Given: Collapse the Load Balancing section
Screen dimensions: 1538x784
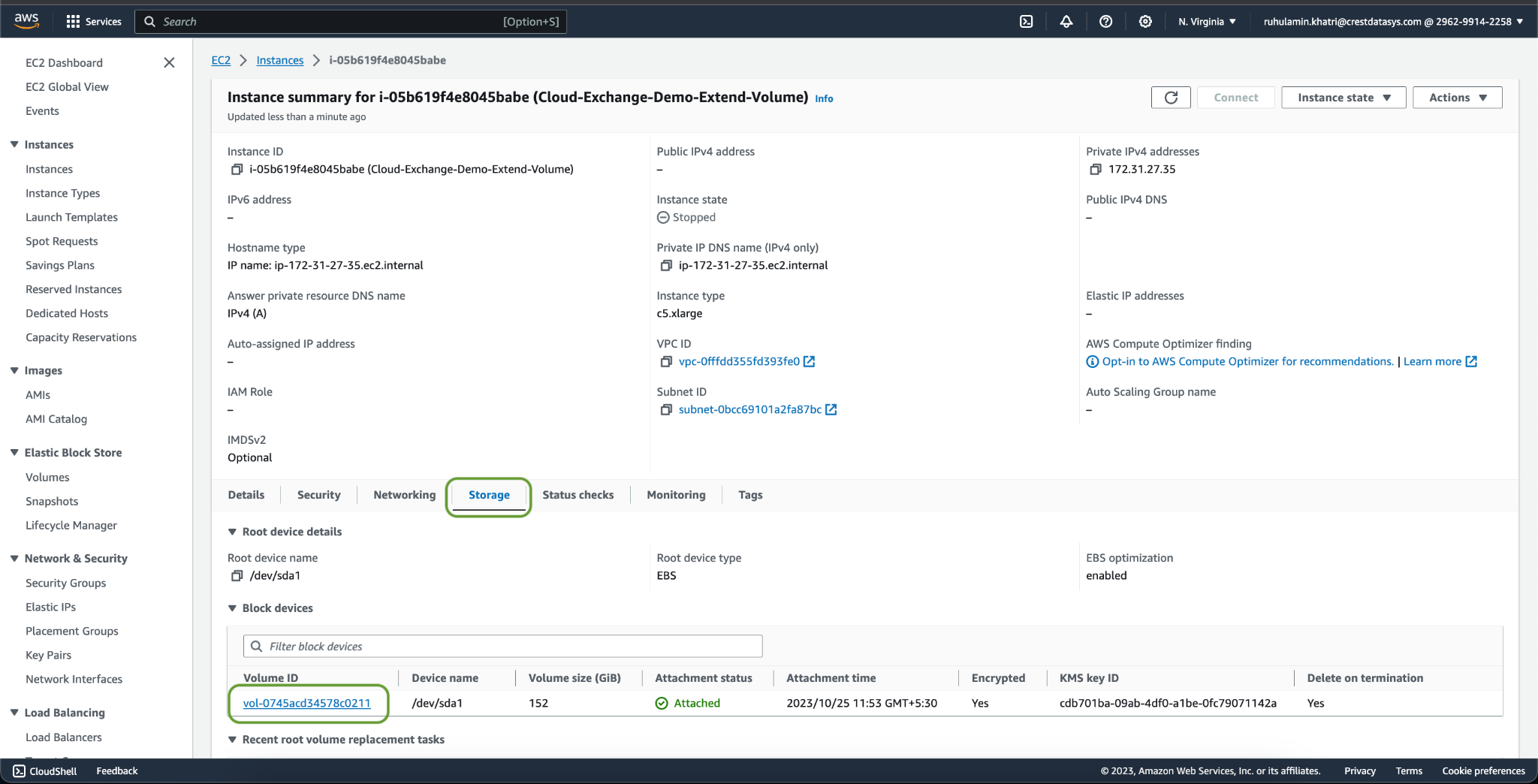Looking at the screenshot, I should tap(14, 713).
